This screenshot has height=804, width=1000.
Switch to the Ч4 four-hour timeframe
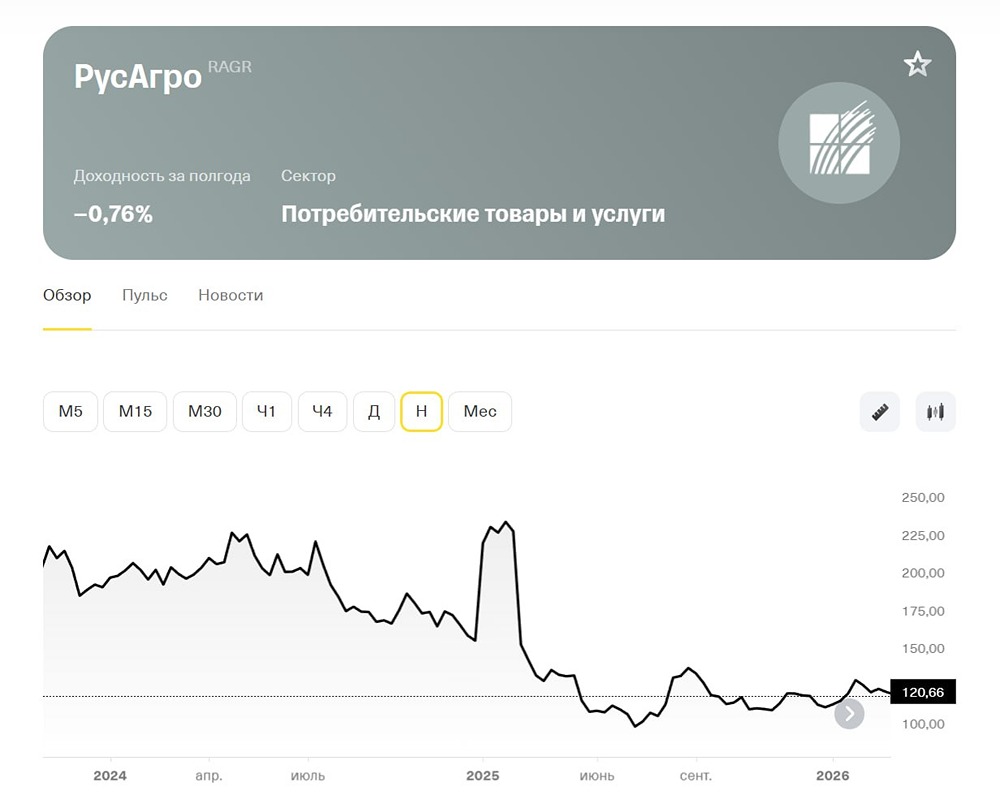pos(322,411)
